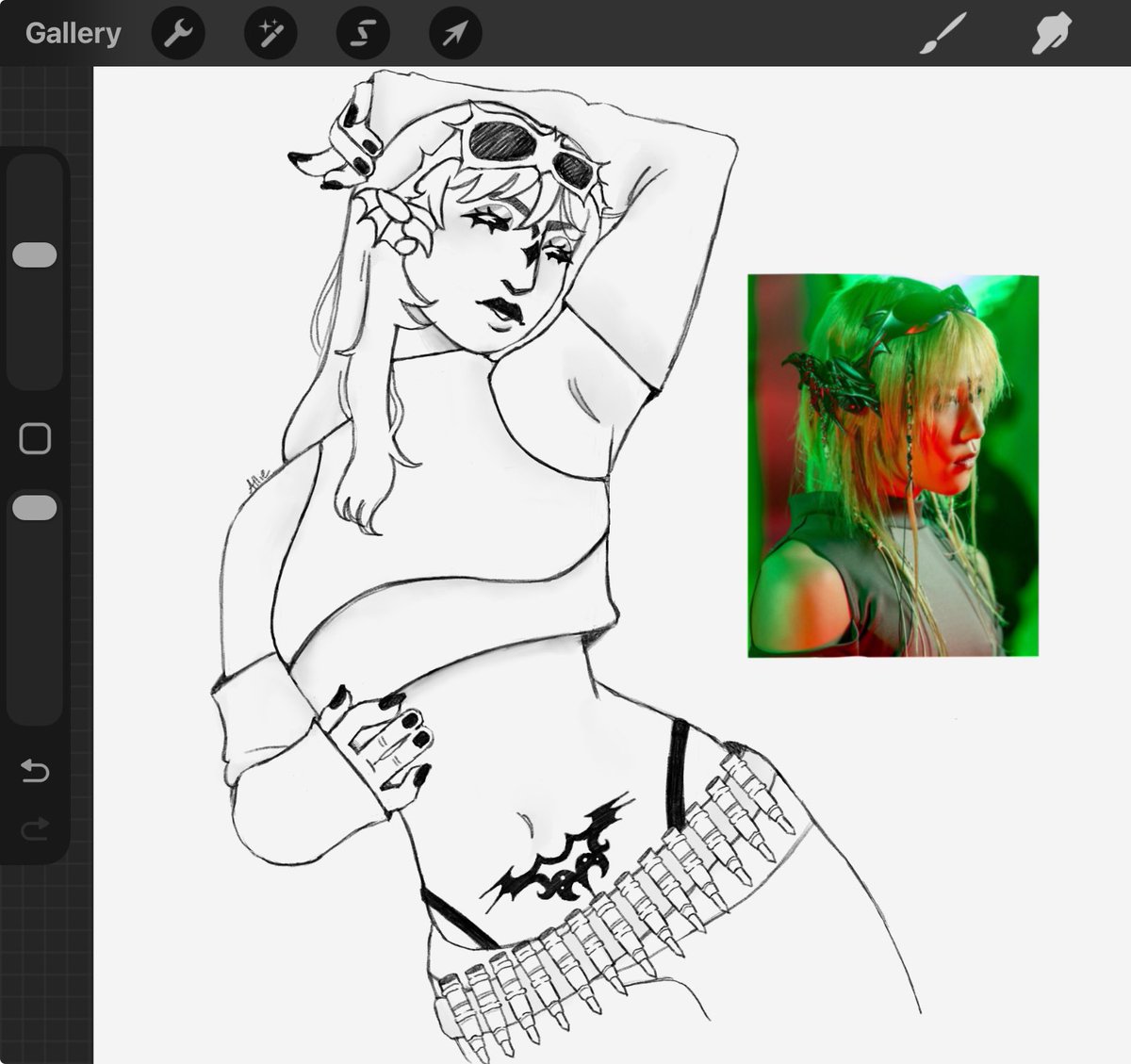Adjust the brush size slider handle
Image resolution: width=1131 pixels, height=1064 pixels.
(35, 255)
